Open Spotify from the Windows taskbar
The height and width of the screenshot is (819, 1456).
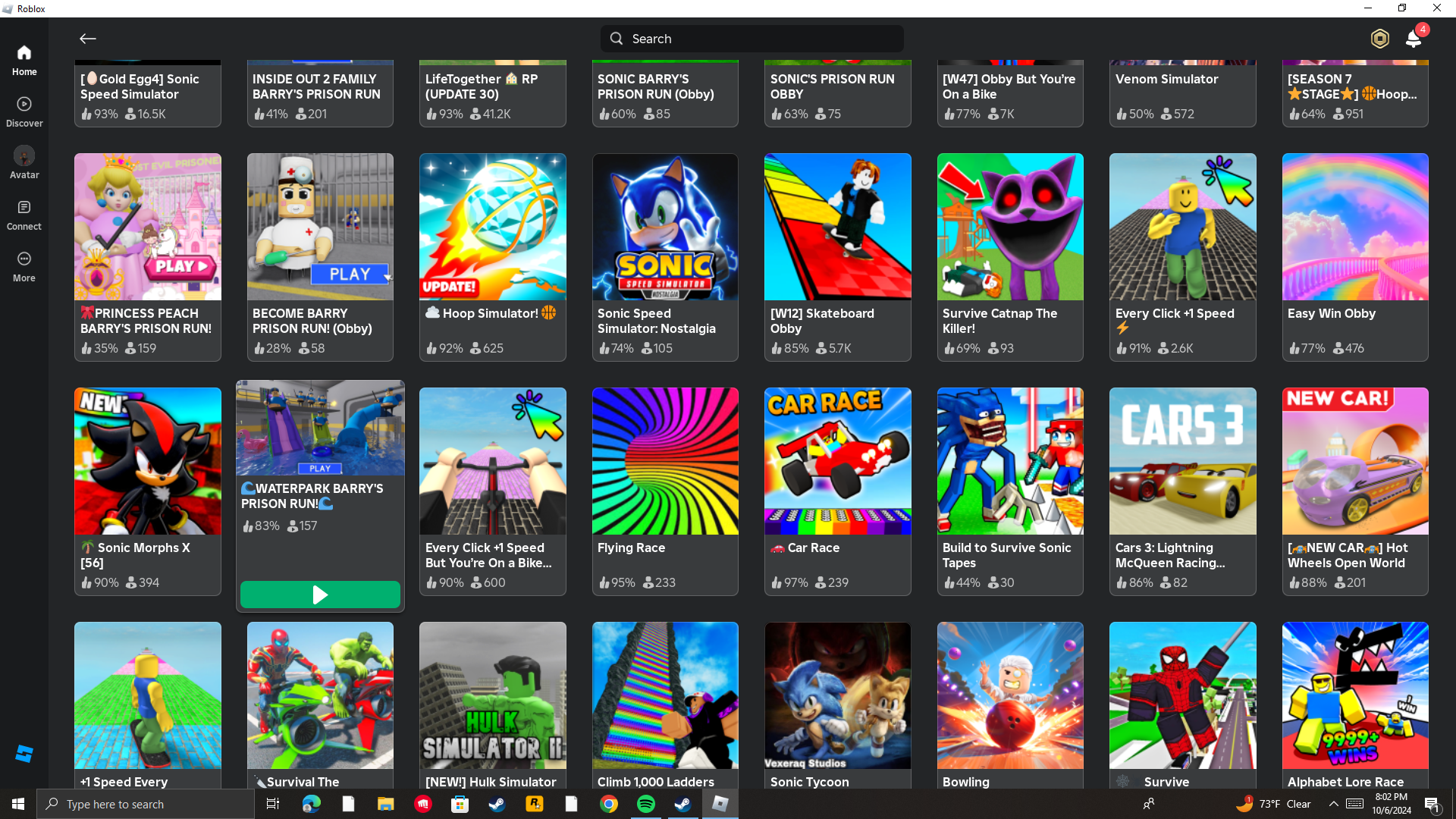[646, 804]
